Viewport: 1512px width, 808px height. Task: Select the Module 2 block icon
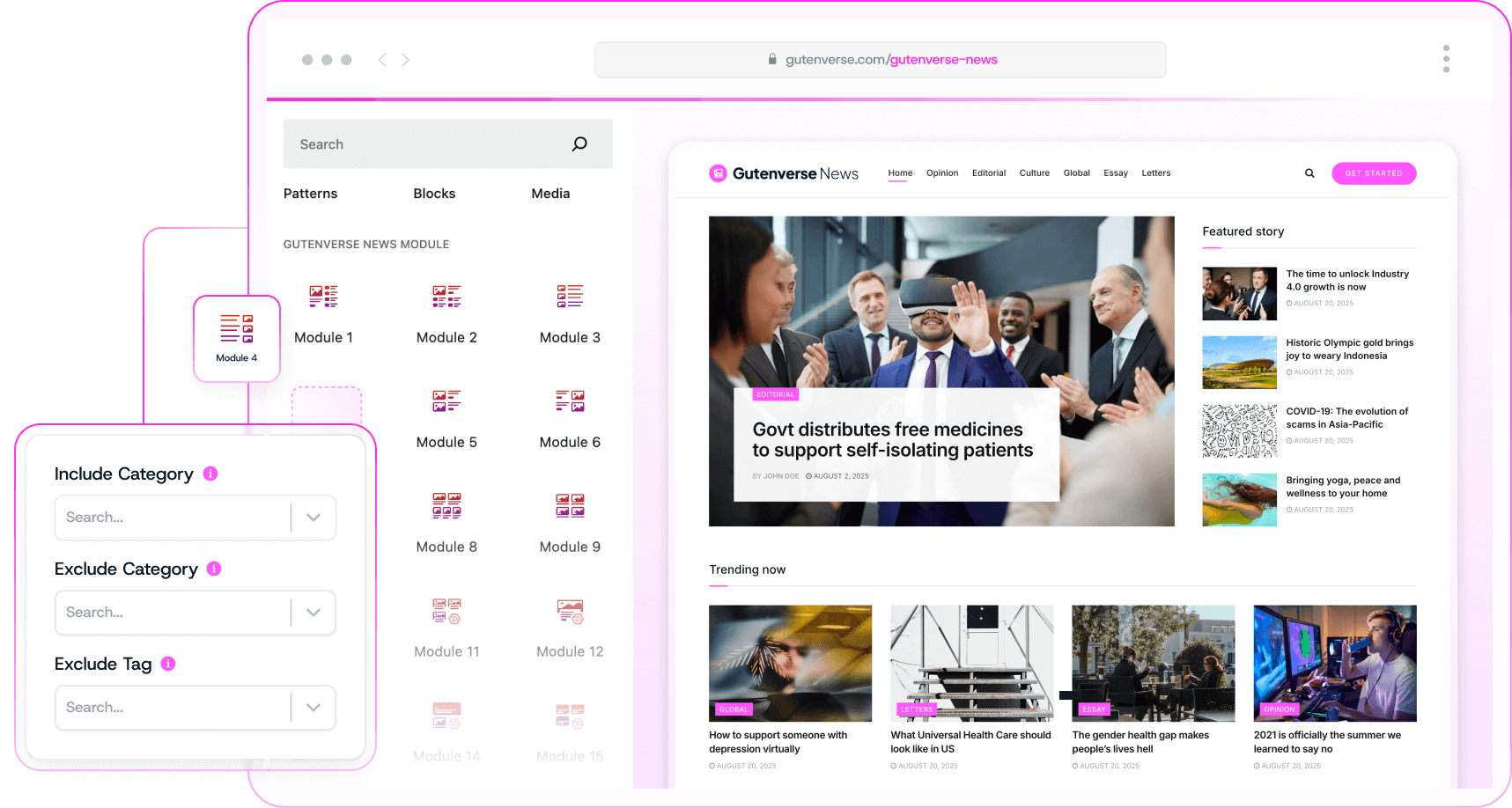446,297
